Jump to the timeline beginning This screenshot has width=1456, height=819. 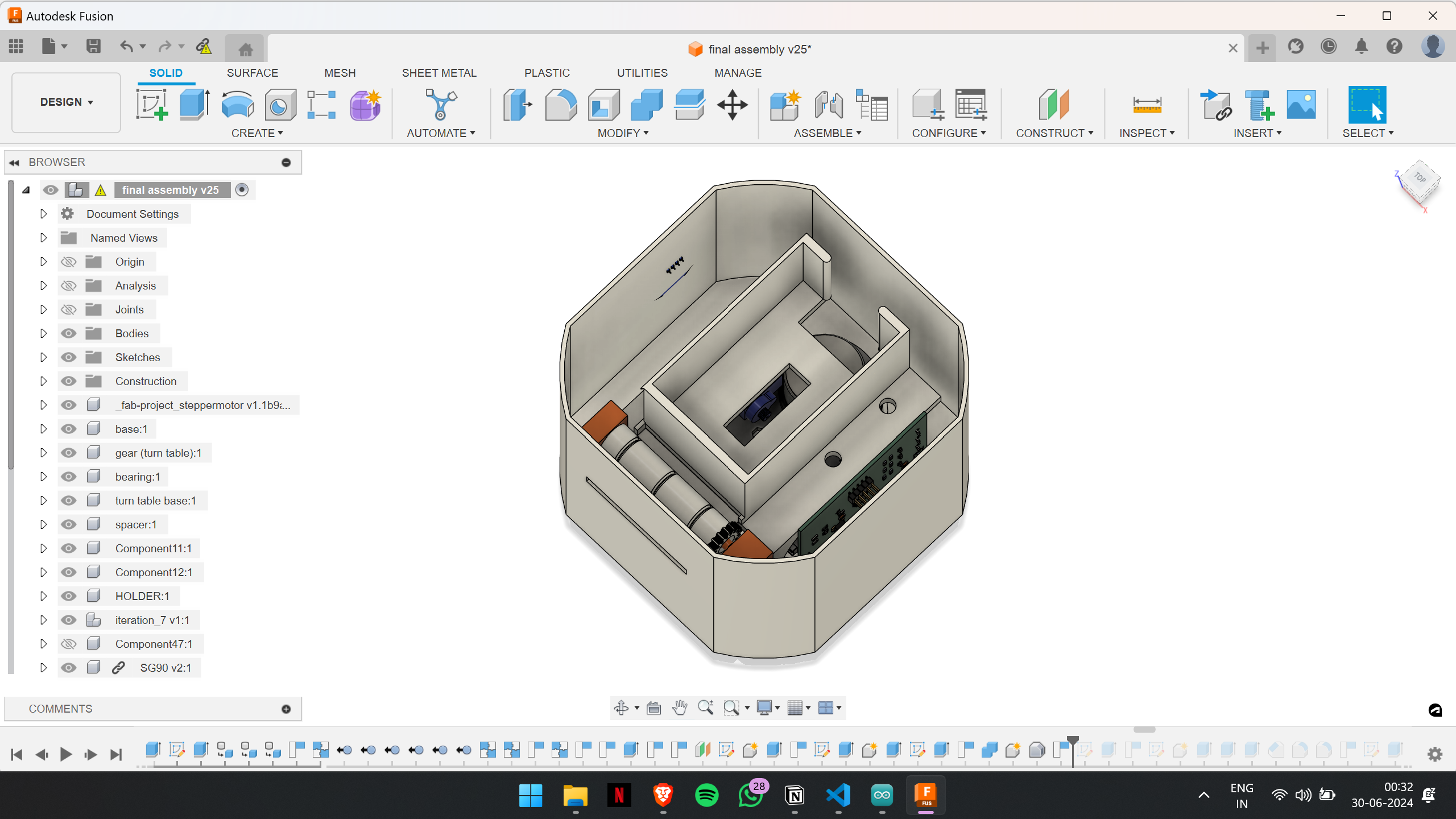click(x=16, y=755)
